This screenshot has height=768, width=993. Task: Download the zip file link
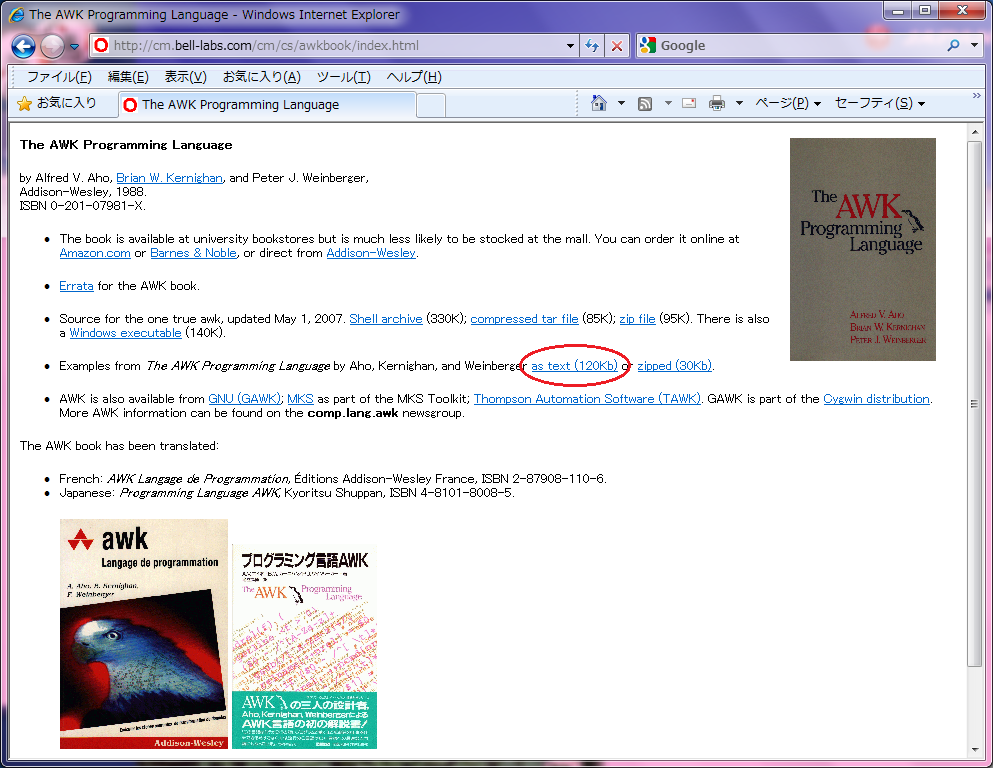point(637,319)
